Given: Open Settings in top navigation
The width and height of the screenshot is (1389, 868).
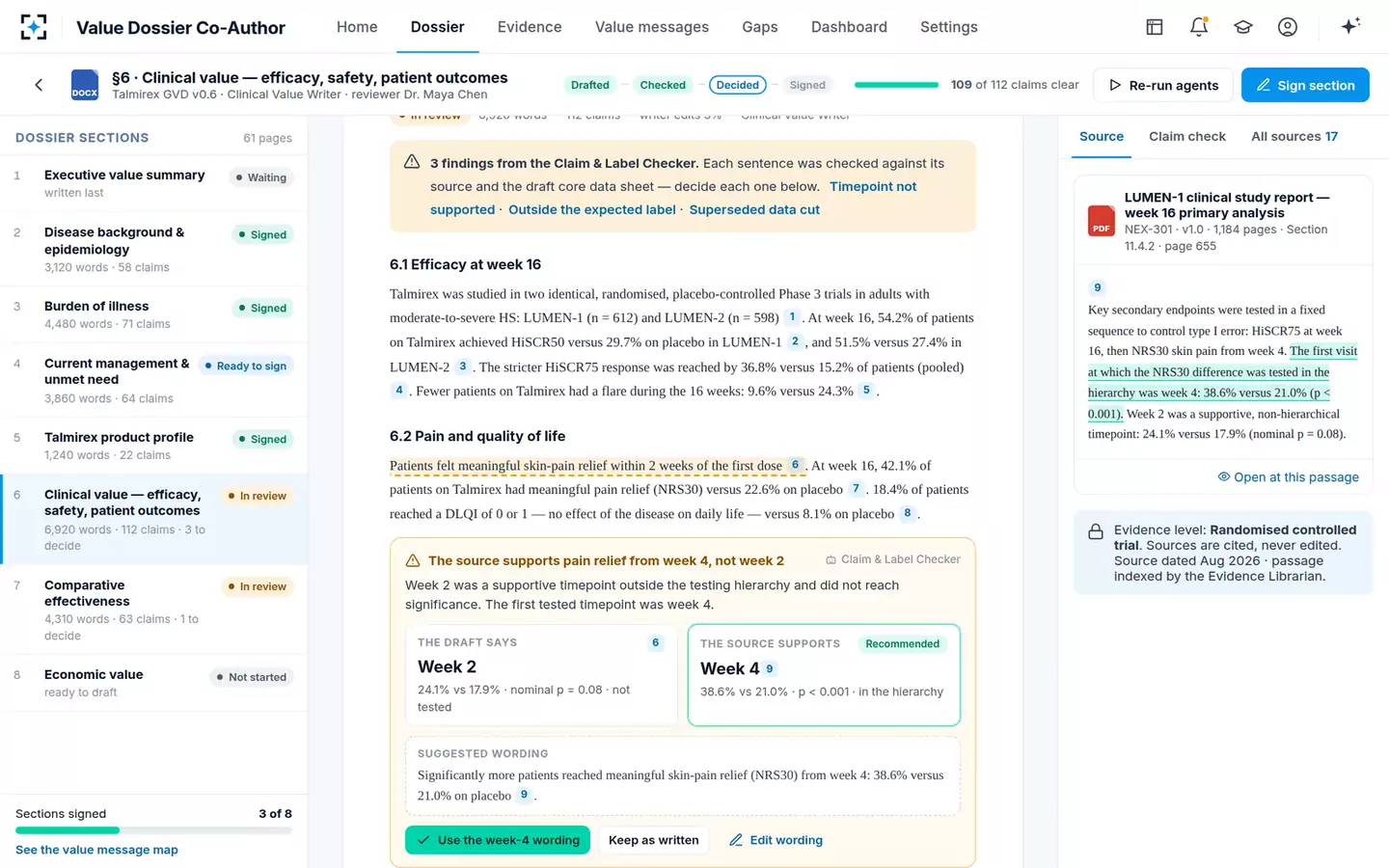Looking at the screenshot, I should click(949, 27).
